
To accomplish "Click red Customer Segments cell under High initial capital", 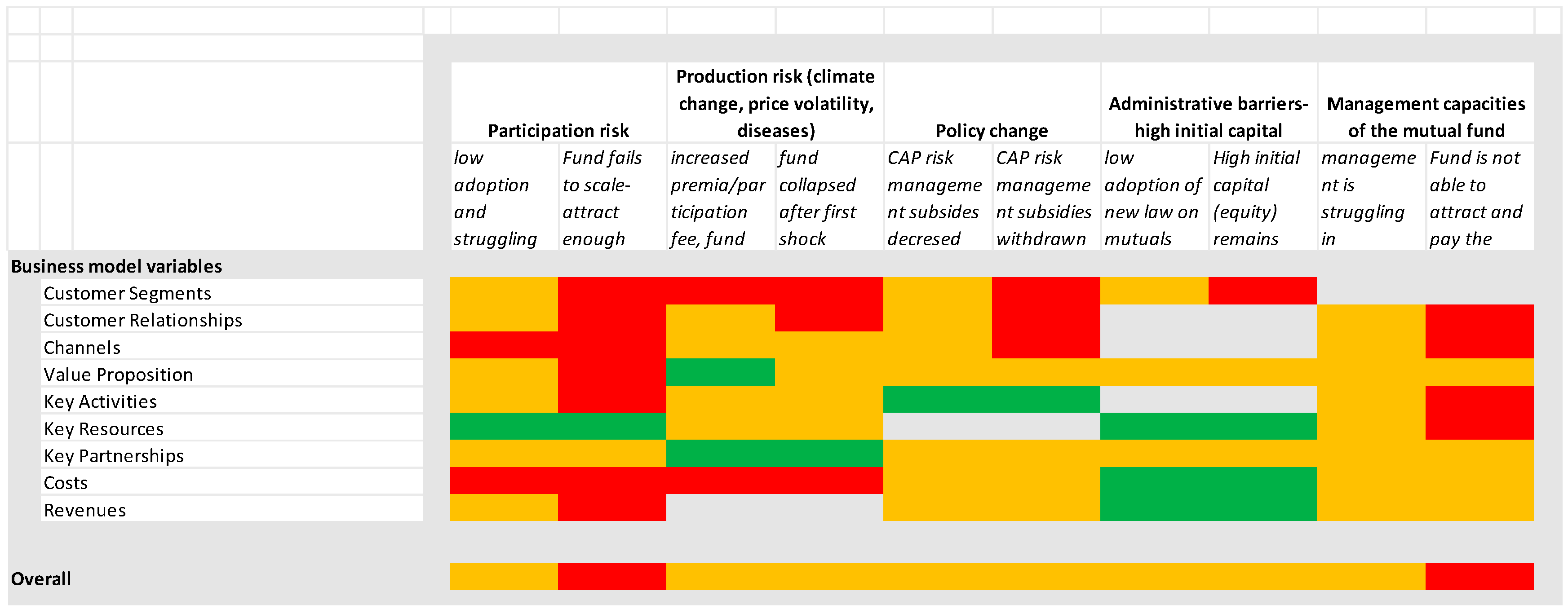I will click(1262, 291).
